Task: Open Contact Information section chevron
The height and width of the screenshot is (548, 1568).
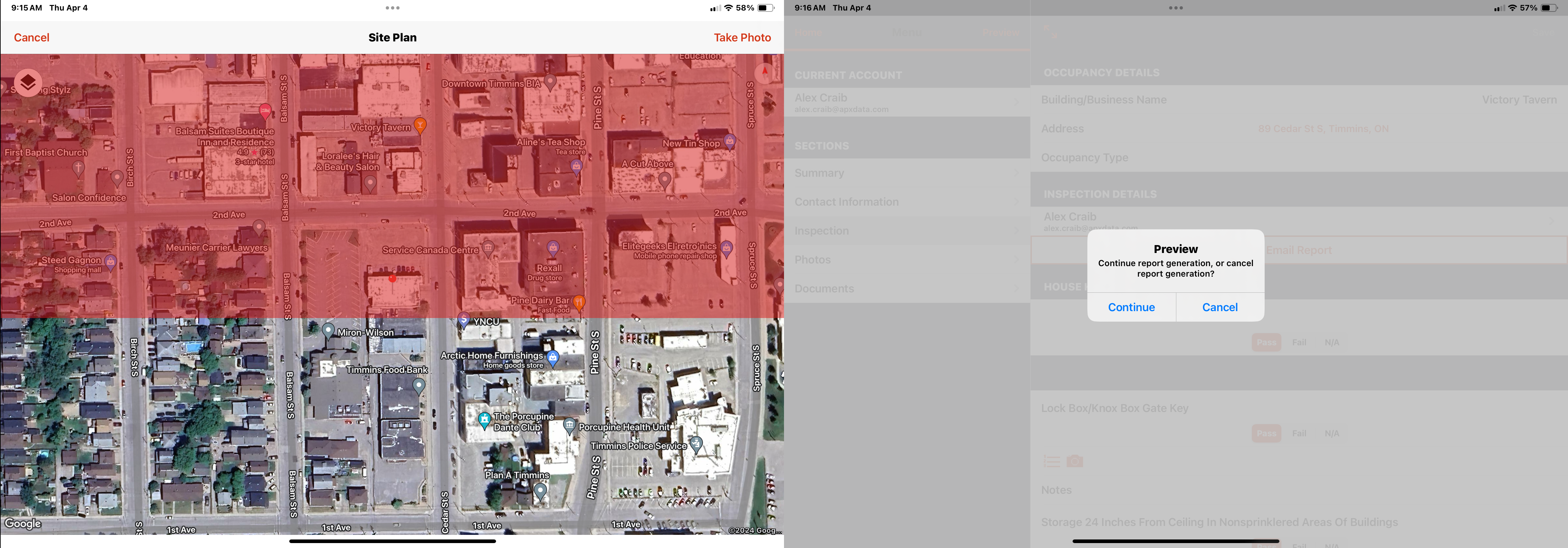Action: click(x=1016, y=201)
